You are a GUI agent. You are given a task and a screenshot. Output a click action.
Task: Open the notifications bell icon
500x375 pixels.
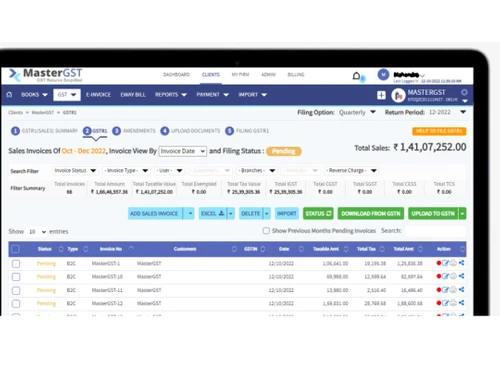[x=356, y=76]
